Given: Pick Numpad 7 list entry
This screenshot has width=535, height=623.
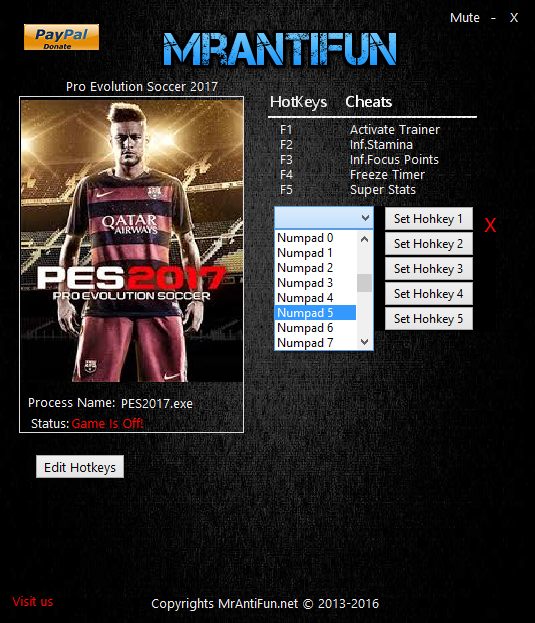Looking at the screenshot, I should 315,343.
